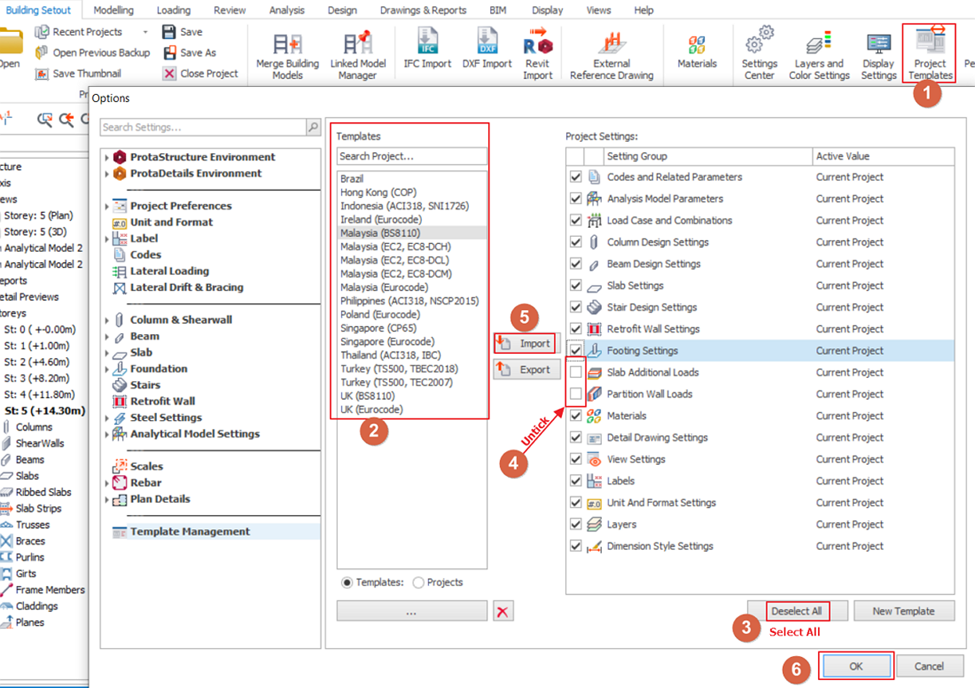The width and height of the screenshot is (975, 688).
Task: Click red delete template icon
Action: pyautogui.click(x=505, y=612)
